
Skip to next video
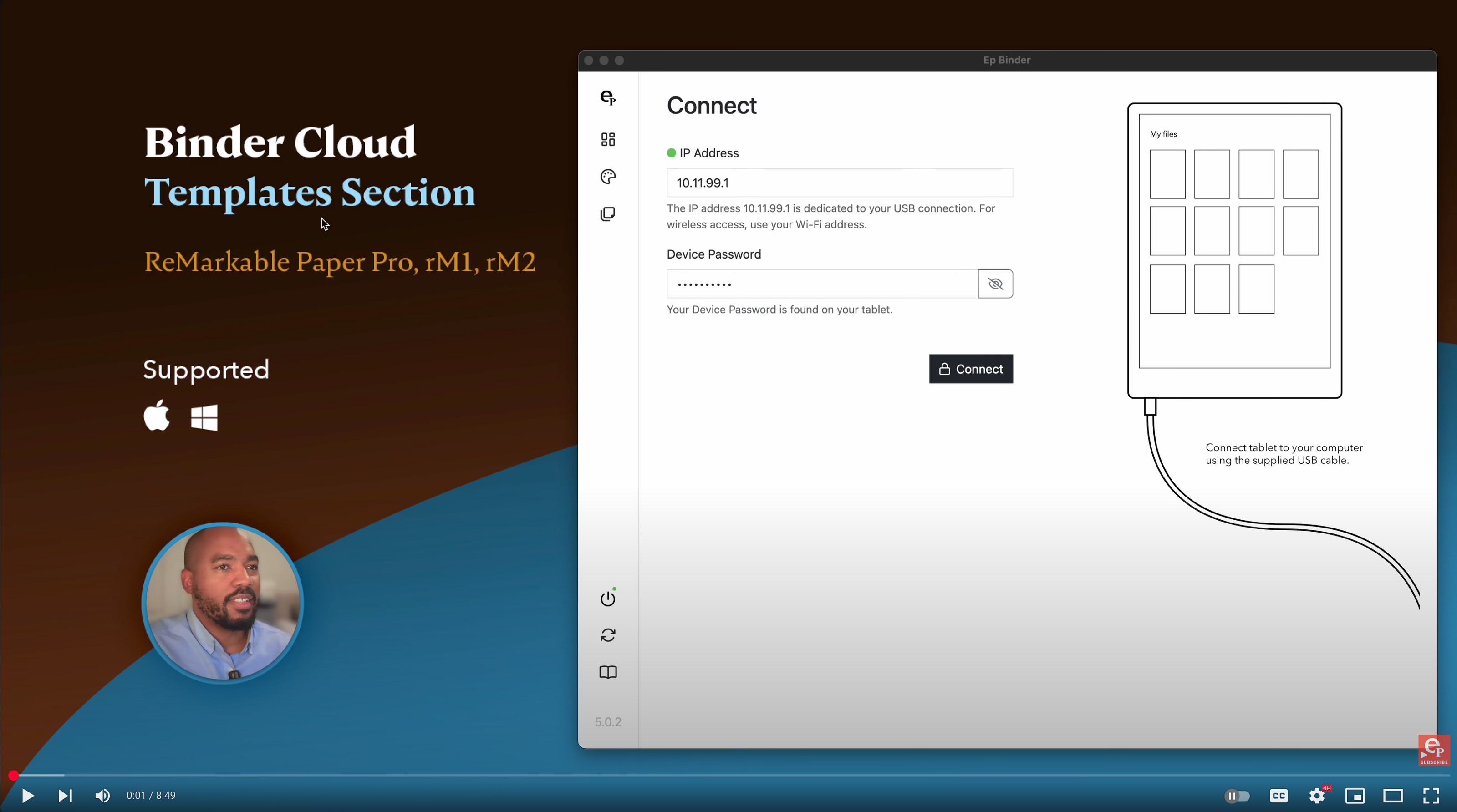tap(65, 796)
